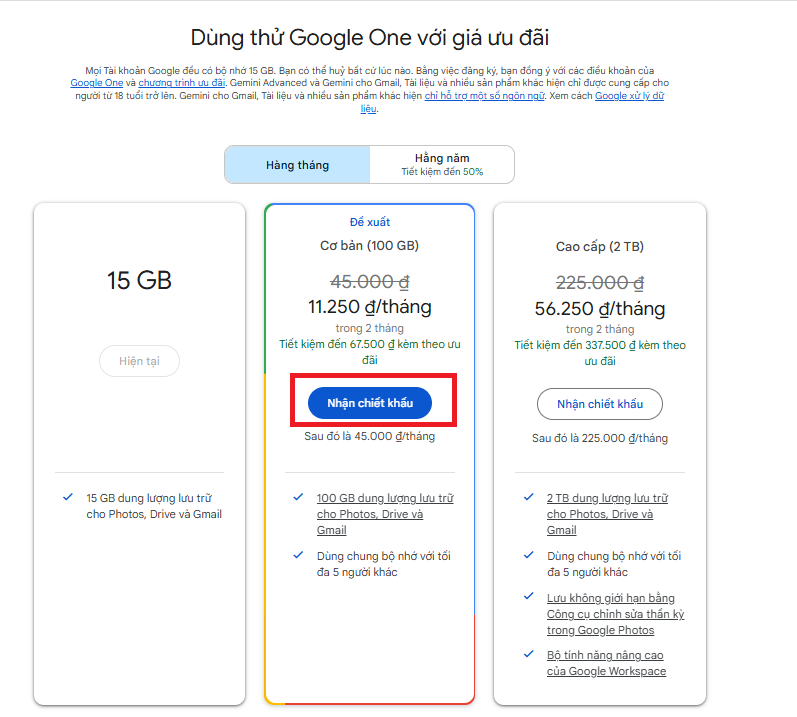The image size is (797, 717).
Task: Click checkmark beside Dùng chung in Cao cấp plan
Action: click(529, 555)
